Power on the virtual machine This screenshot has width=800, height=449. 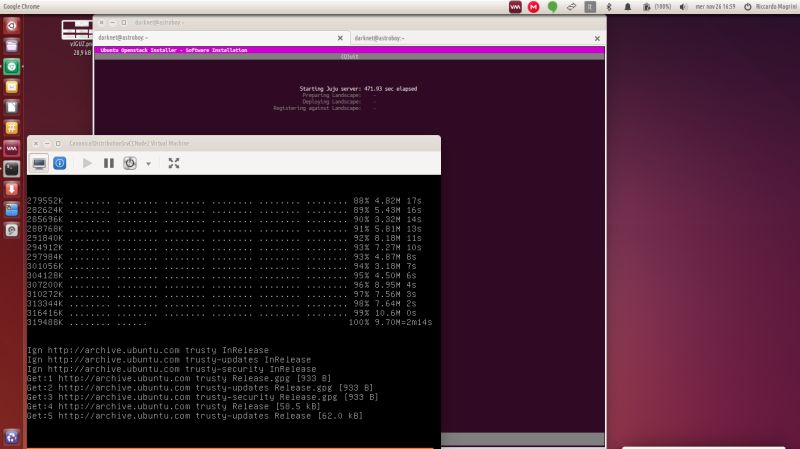87,163
